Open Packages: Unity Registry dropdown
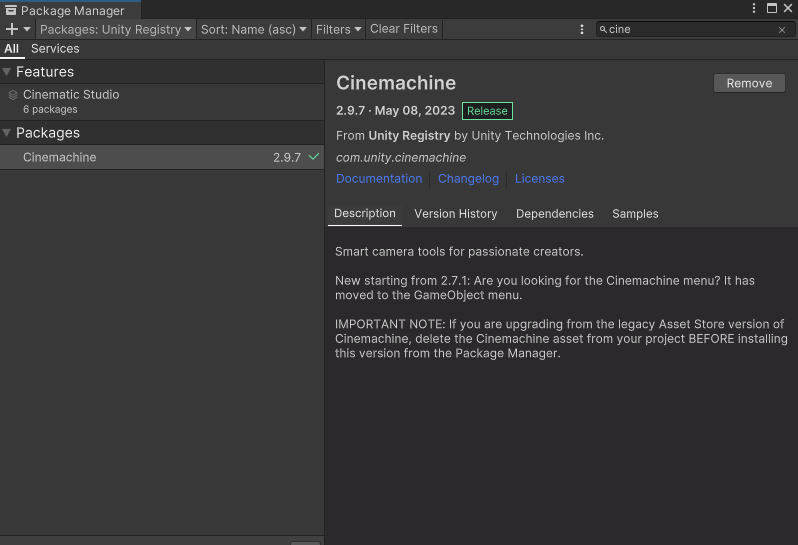Screen dimensions: 798x545 116,30
